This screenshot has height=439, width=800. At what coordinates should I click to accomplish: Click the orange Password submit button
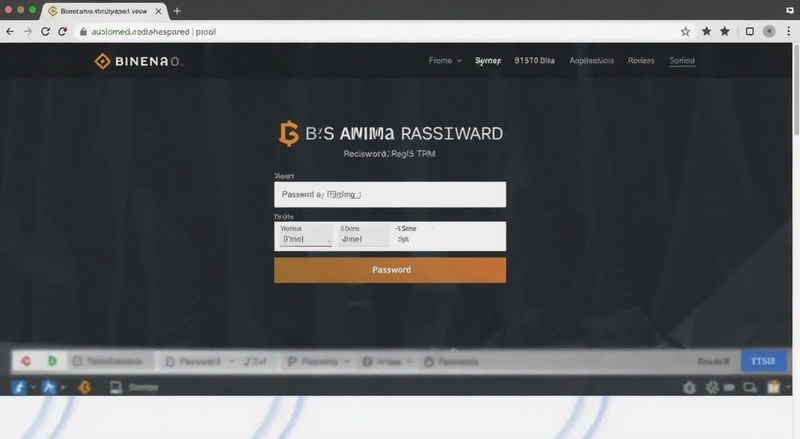(390, 270)
